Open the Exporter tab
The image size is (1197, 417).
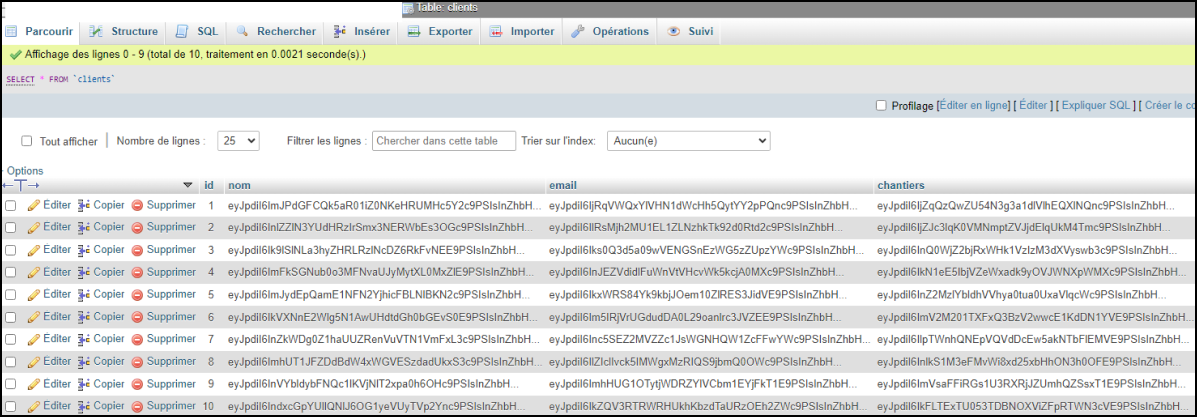pyautogui.click(x=439, y=31)
